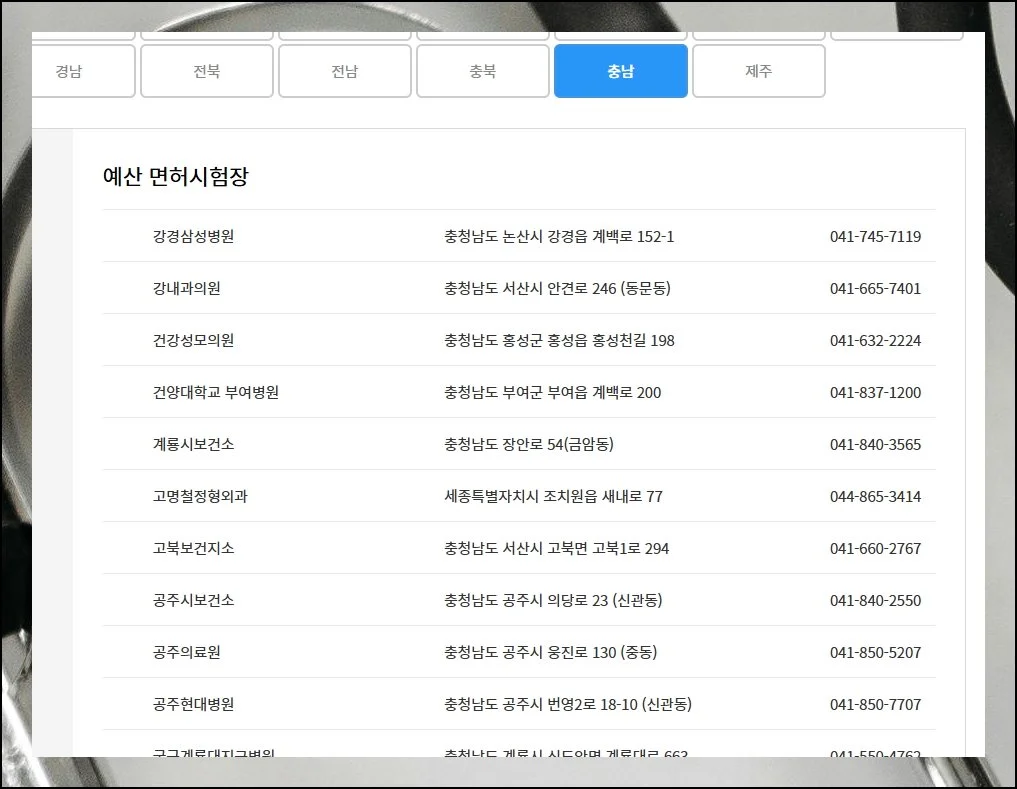Open the 전남 region list
Viewport: 1017px width, 789px height.
[345, 70]
